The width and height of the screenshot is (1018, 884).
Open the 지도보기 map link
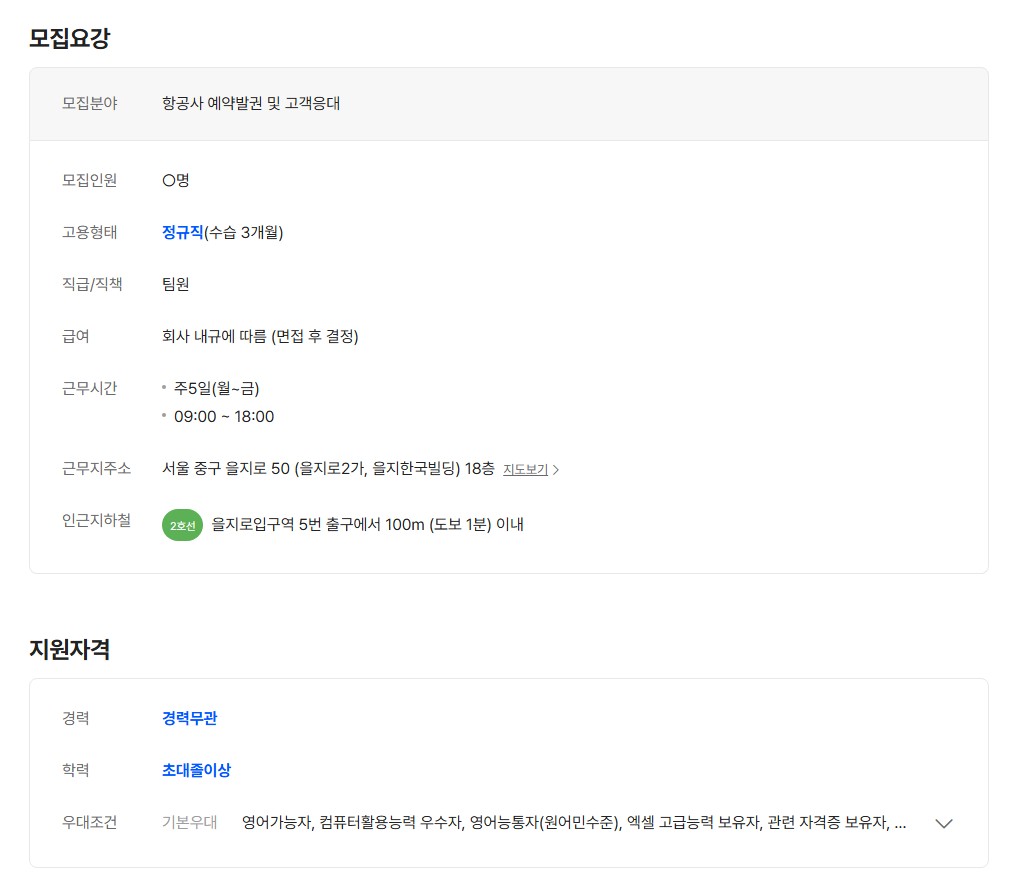(x=525, y=469)
